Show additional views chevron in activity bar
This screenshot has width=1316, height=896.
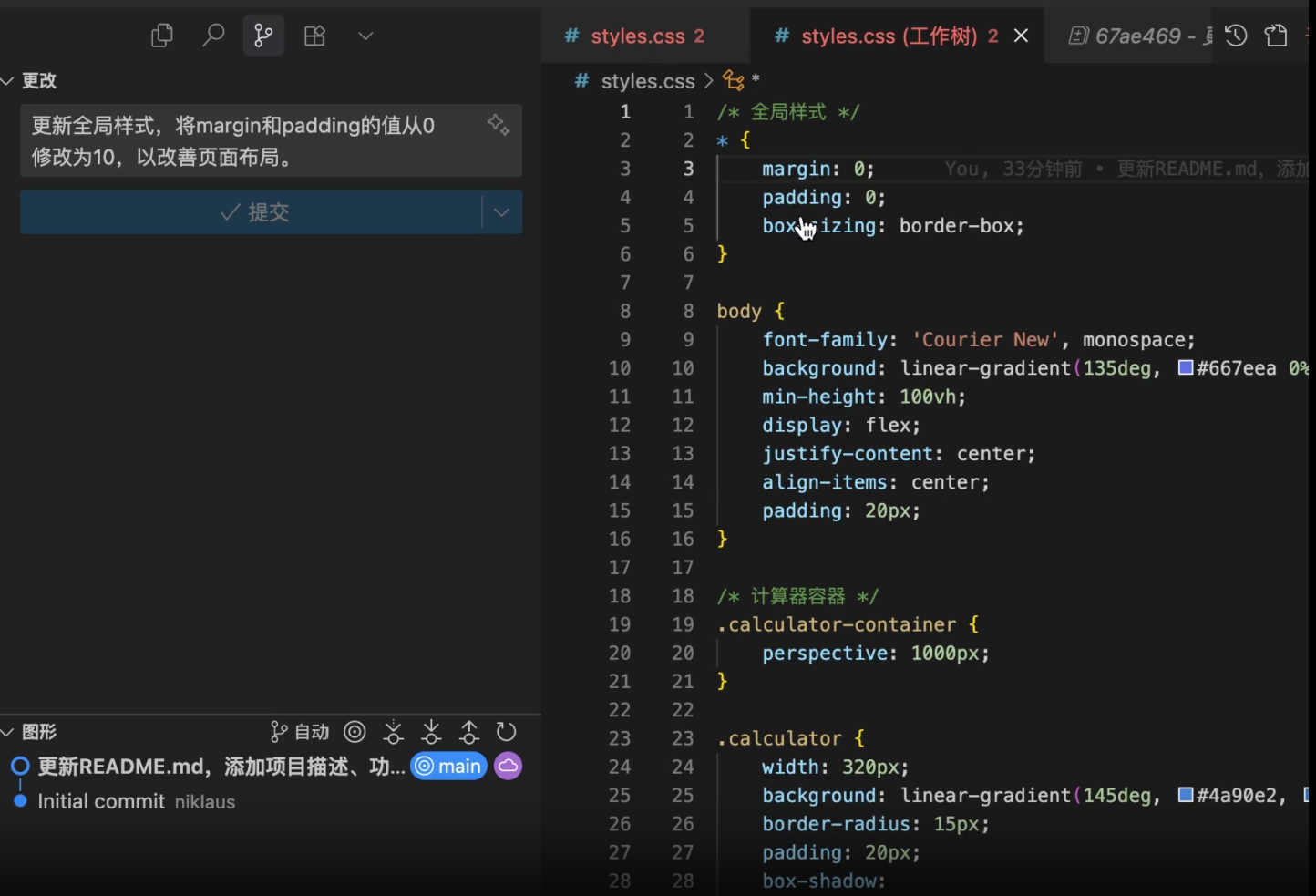[365, 36]
